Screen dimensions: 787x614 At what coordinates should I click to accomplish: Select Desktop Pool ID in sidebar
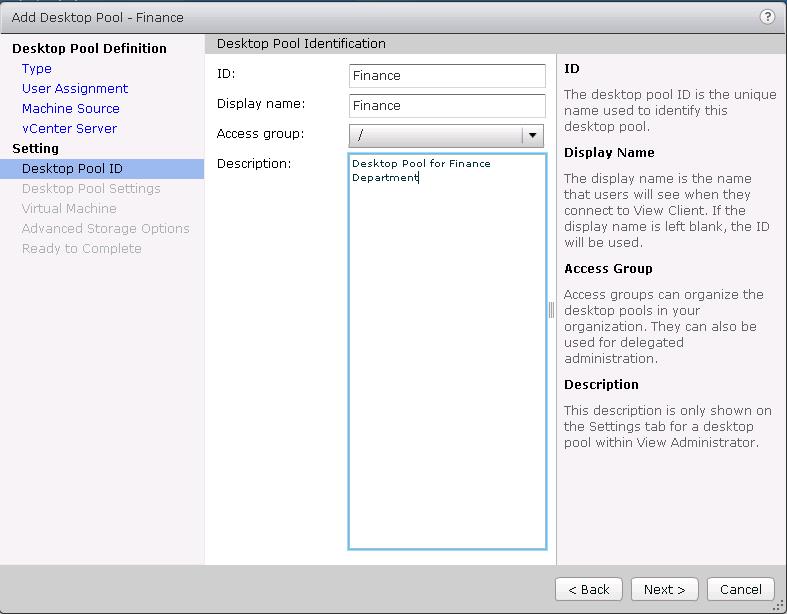tap(72, 169)
